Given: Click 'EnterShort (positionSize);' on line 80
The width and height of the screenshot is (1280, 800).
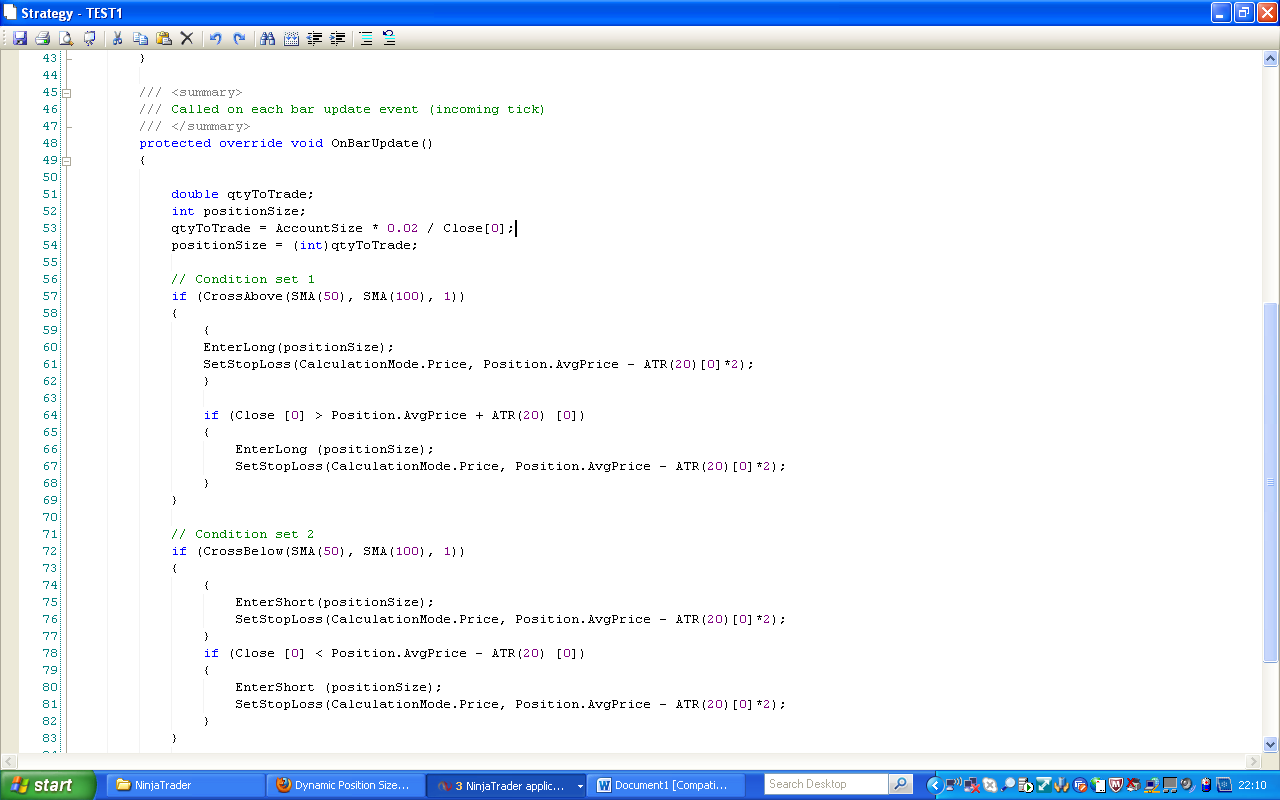Looking at the screenshot, I should pos(339,687).
